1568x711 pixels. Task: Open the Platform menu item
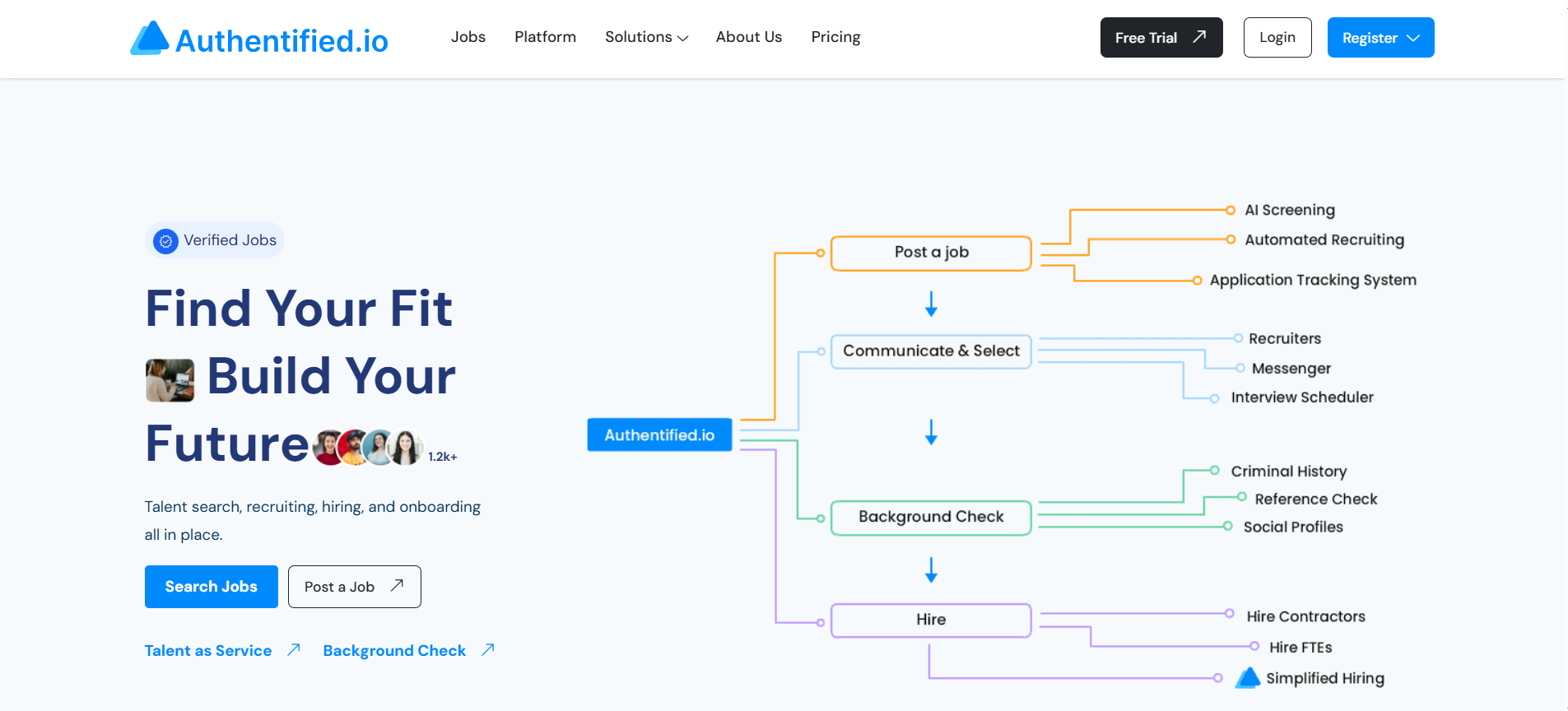pyautogui.click(x=545, y=37)
